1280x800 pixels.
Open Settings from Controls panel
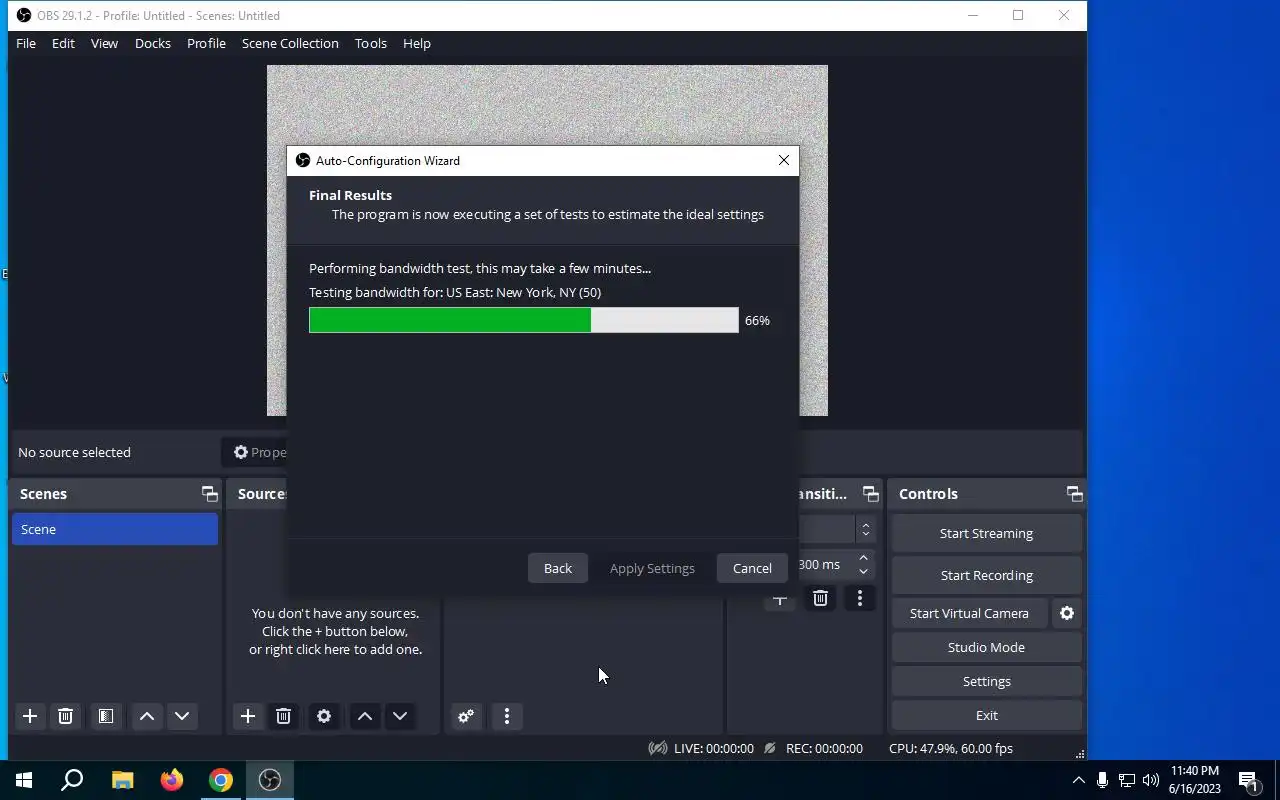(x=986, y=681)
